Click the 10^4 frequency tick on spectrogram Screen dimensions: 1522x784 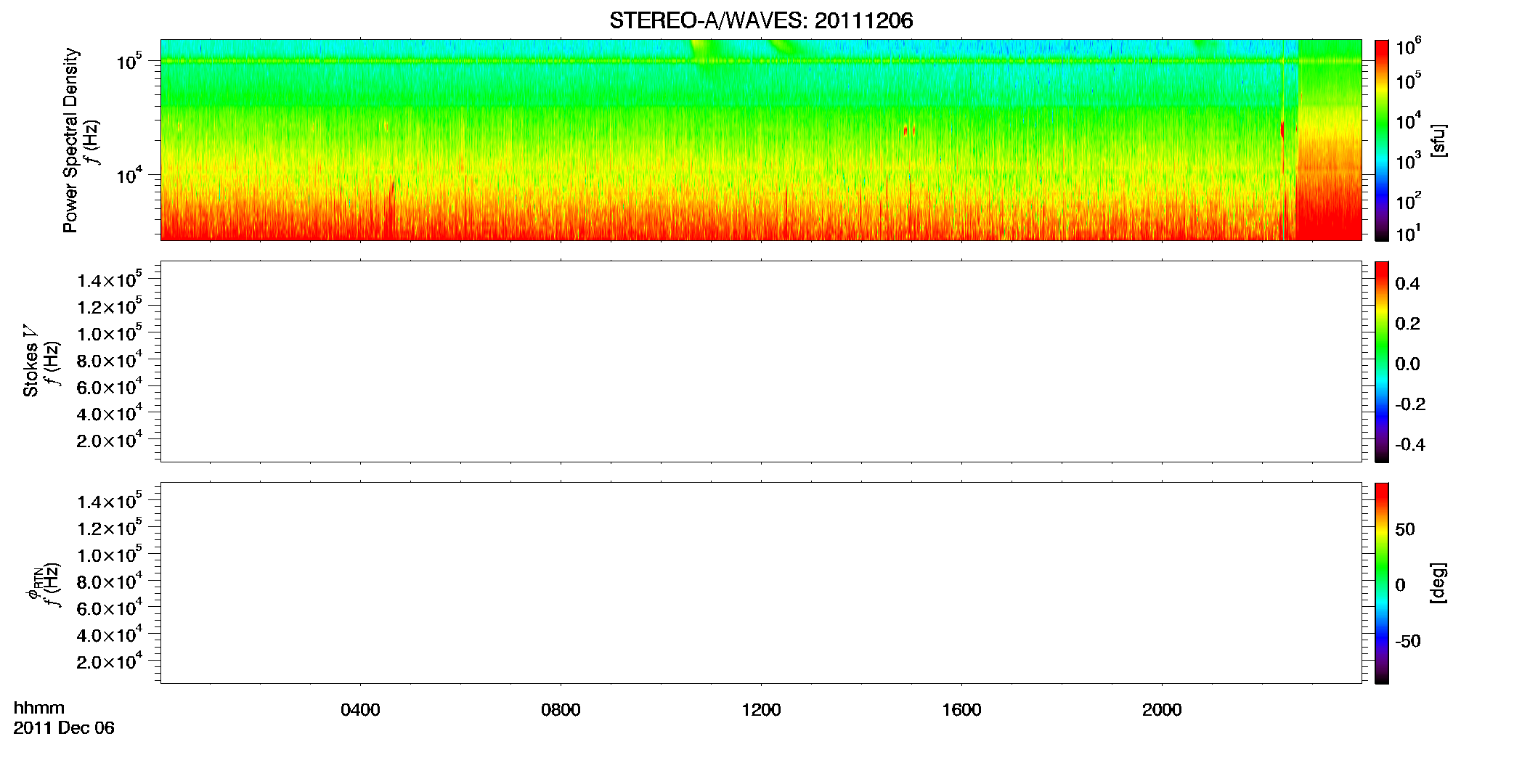click(128, 174)
